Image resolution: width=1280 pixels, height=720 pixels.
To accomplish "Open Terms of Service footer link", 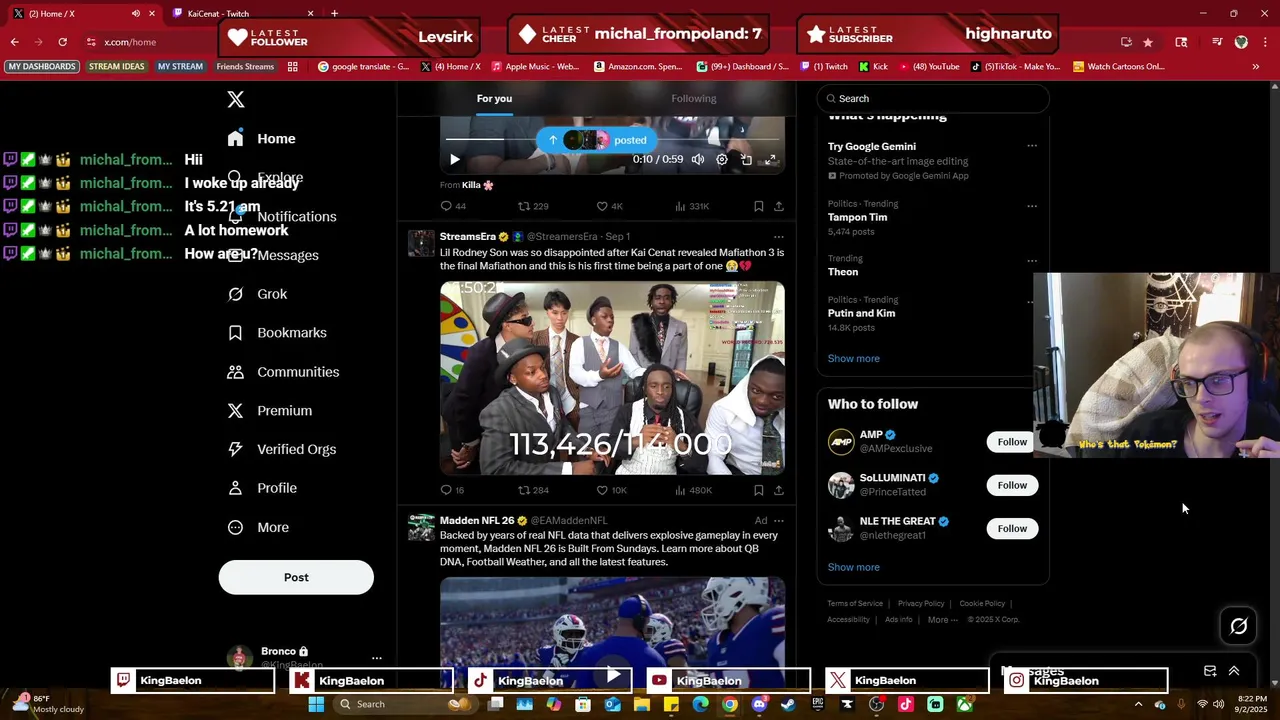I will click(855, 604).
